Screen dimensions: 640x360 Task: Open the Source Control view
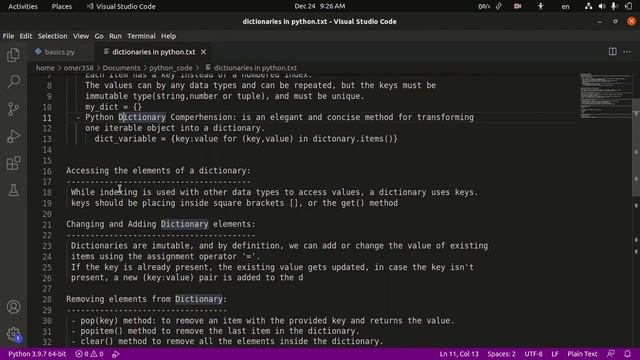[x=13, y=109]
